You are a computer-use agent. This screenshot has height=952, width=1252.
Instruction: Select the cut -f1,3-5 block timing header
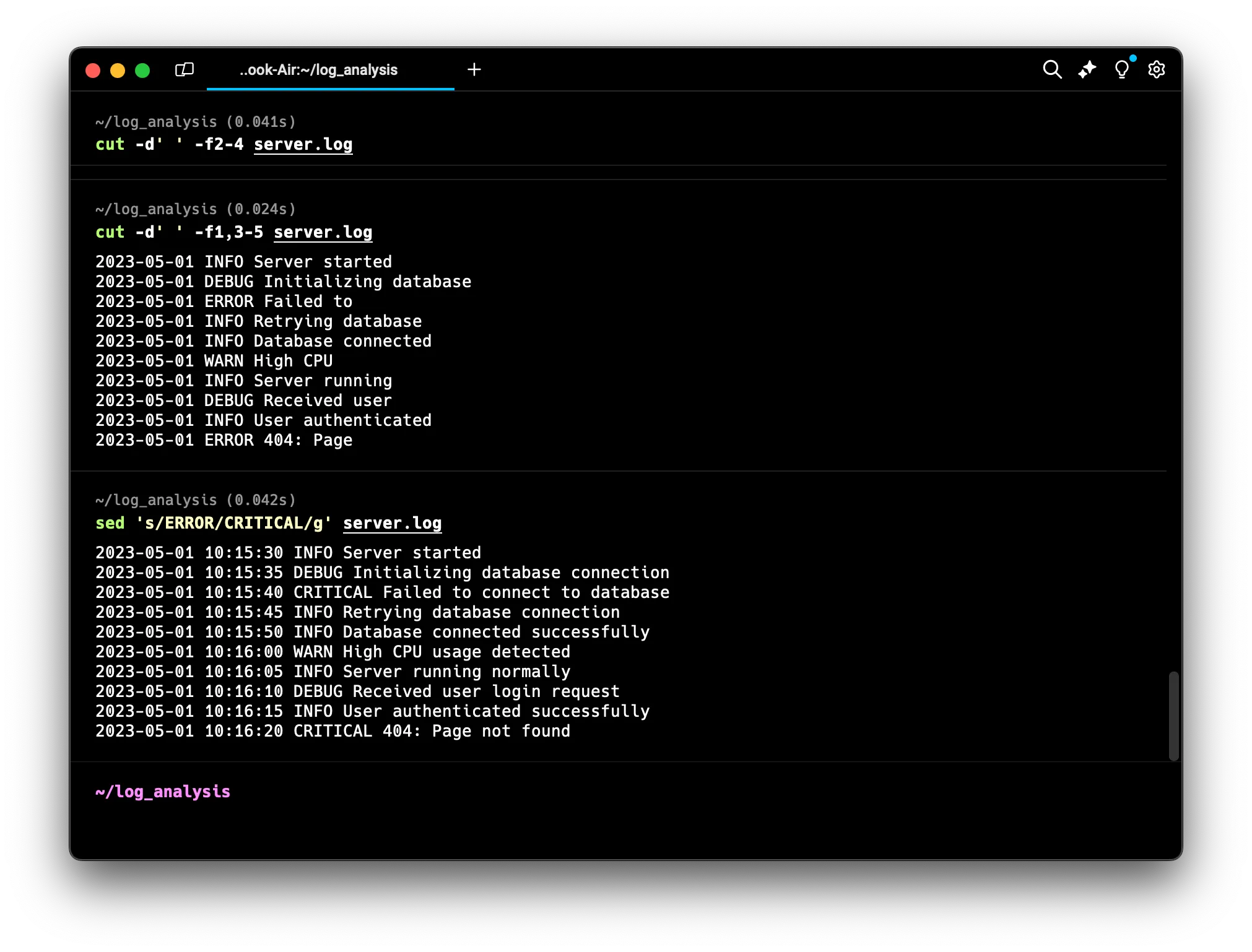point(196,209)
